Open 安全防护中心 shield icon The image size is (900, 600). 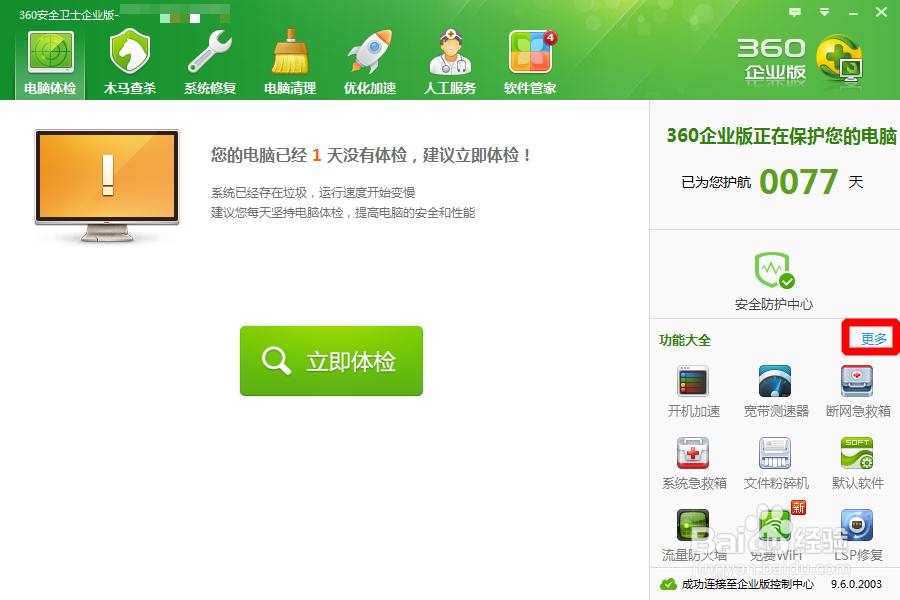coord(774,281)
